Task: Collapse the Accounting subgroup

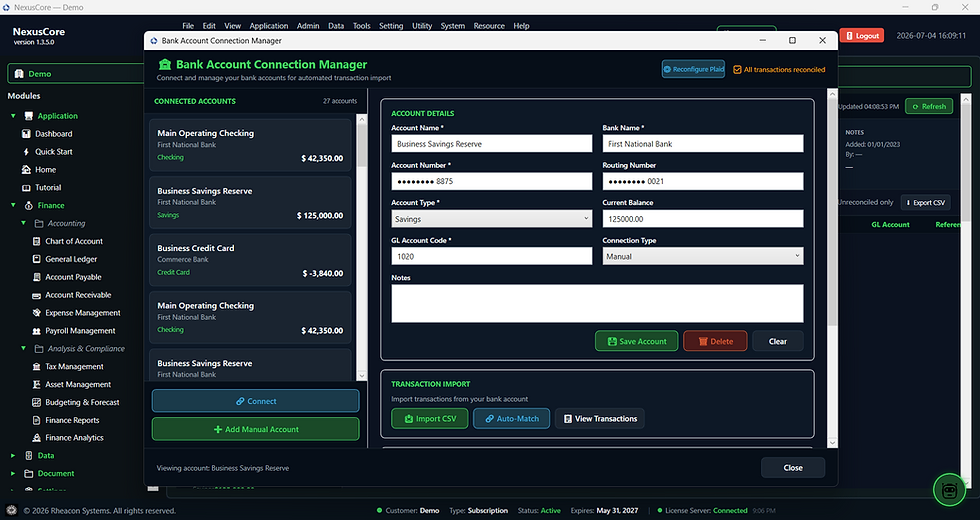Action: 23,223
